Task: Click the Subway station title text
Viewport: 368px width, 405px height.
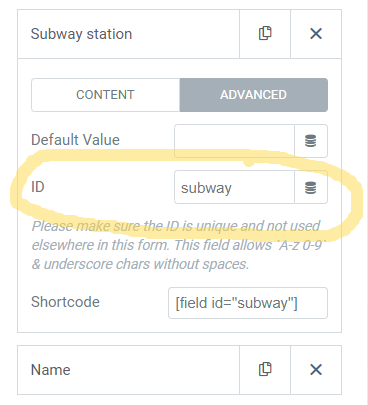Action: point(81,34)
